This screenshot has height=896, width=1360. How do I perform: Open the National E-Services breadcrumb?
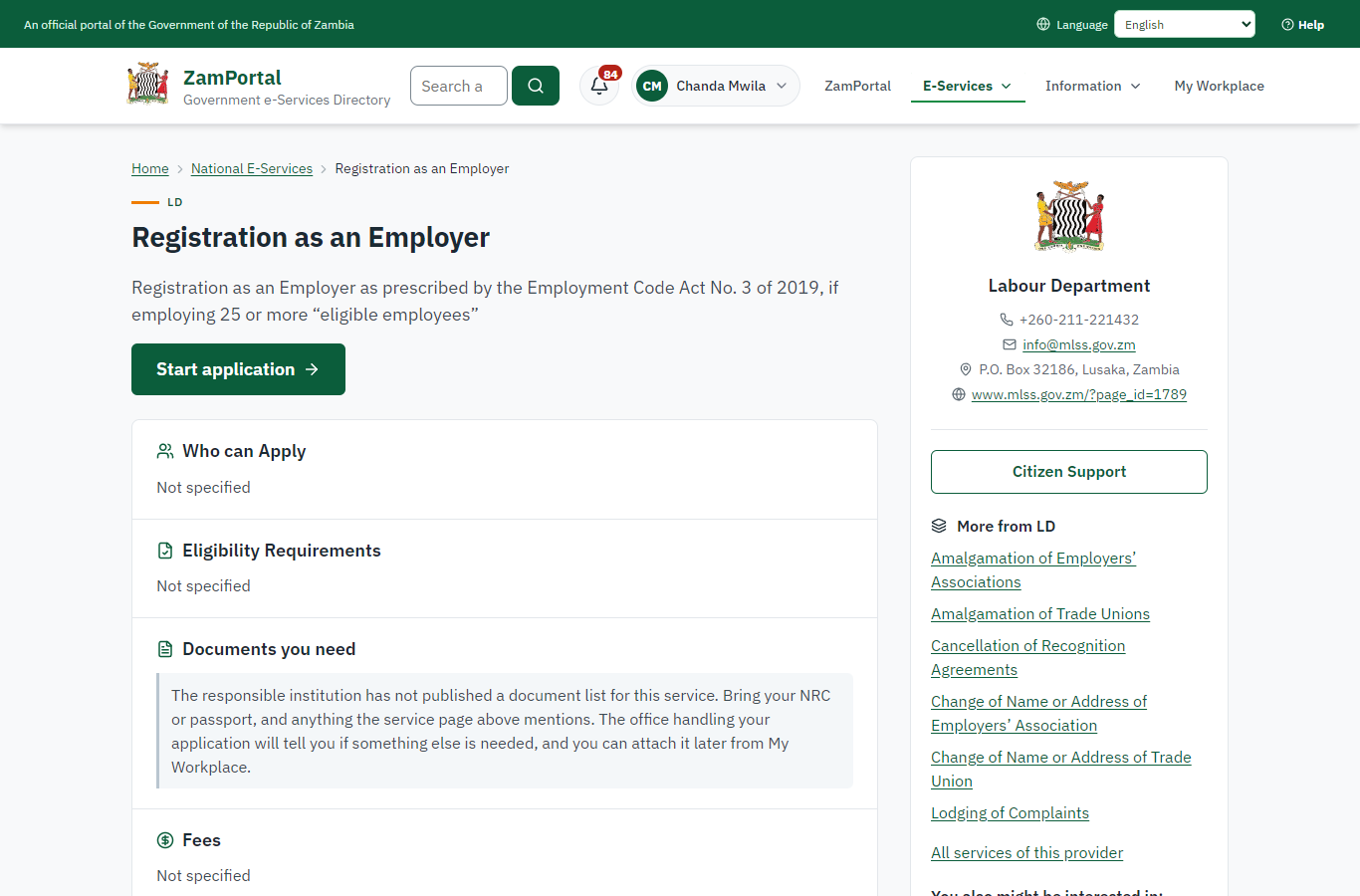pyautogui.click(x=252, y=168)
